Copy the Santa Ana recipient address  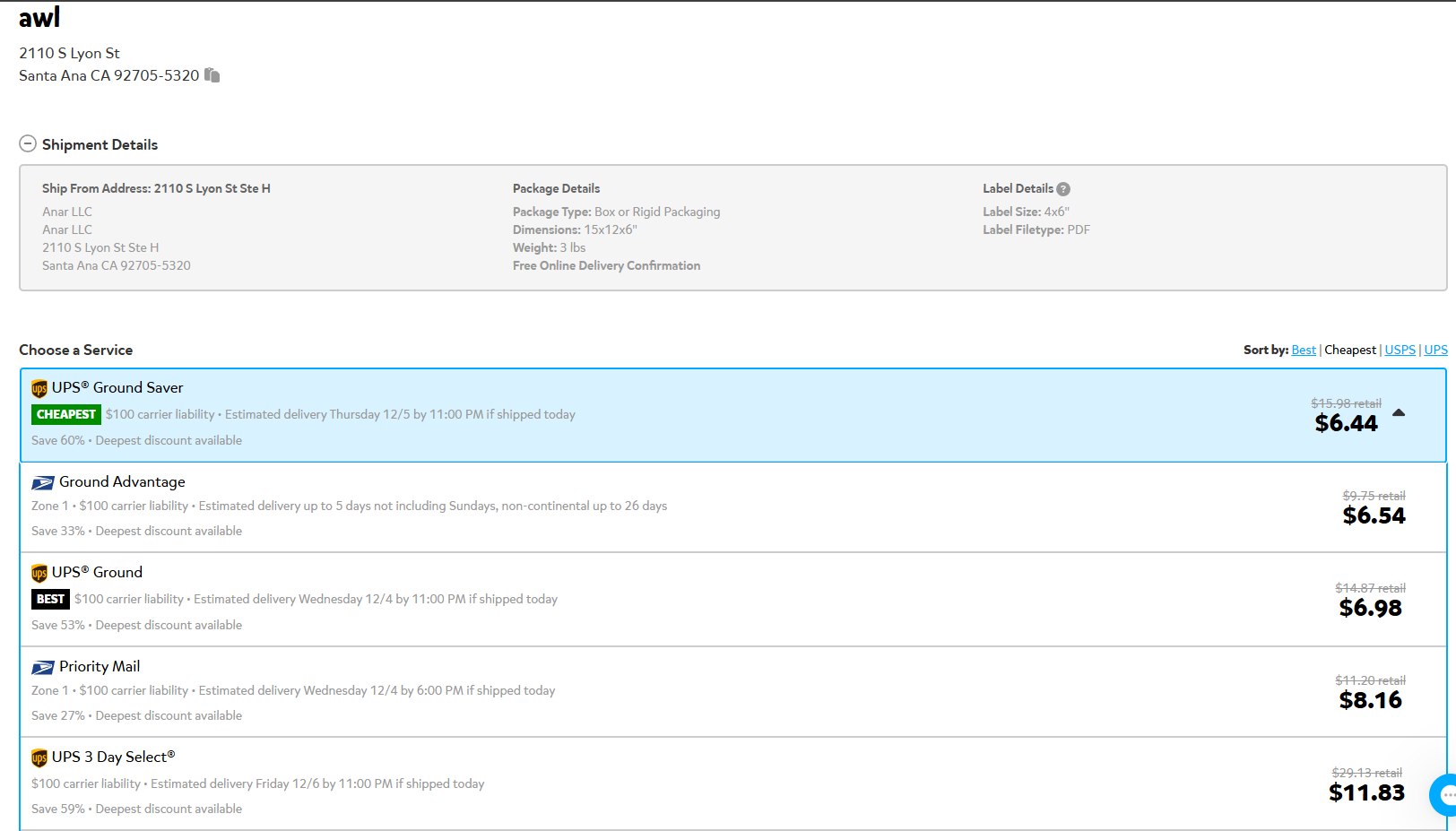click(212, 75)
